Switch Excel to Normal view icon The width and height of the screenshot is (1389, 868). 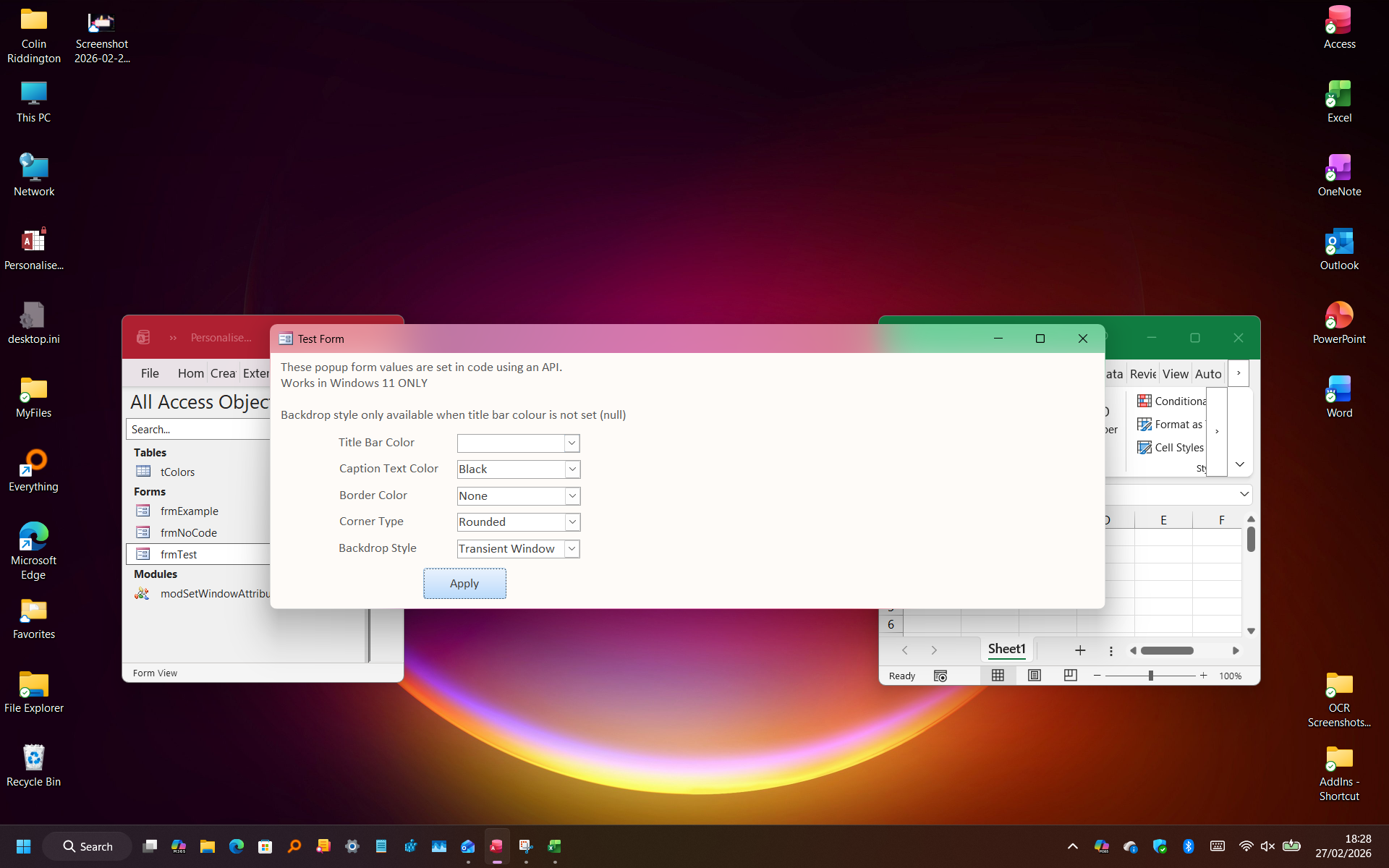[998, 675]
